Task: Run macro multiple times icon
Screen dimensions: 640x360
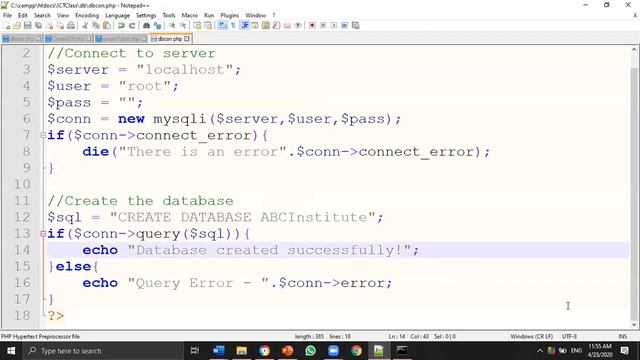Action: (x=344, y=25)
